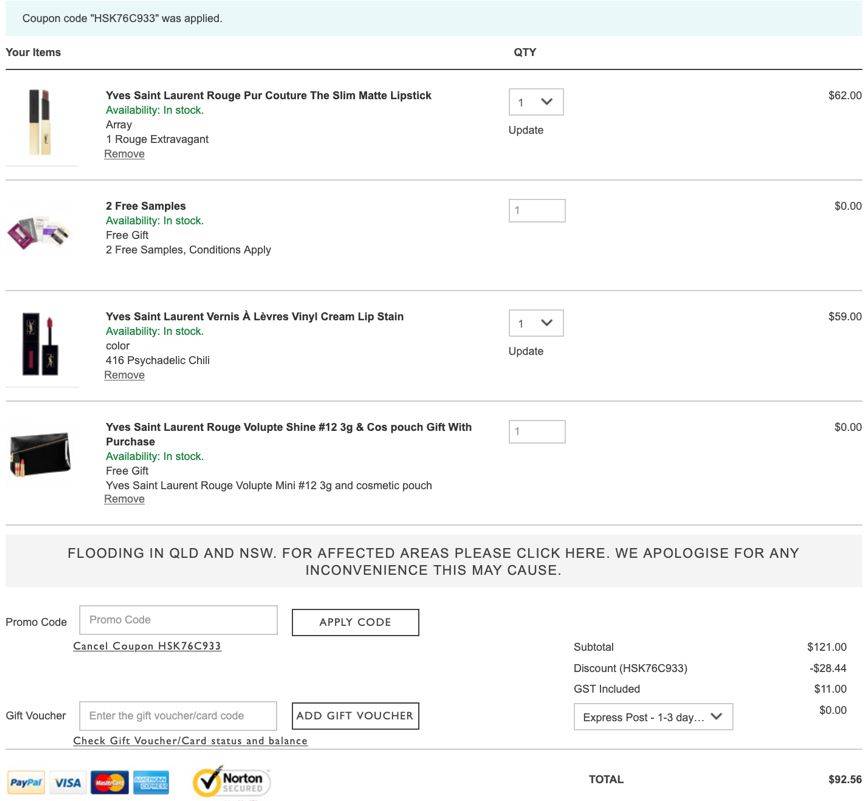Click the Norton Secured badge
Image resolution: width=868 pixels, height=801 pixels.
tap(231, 782)
